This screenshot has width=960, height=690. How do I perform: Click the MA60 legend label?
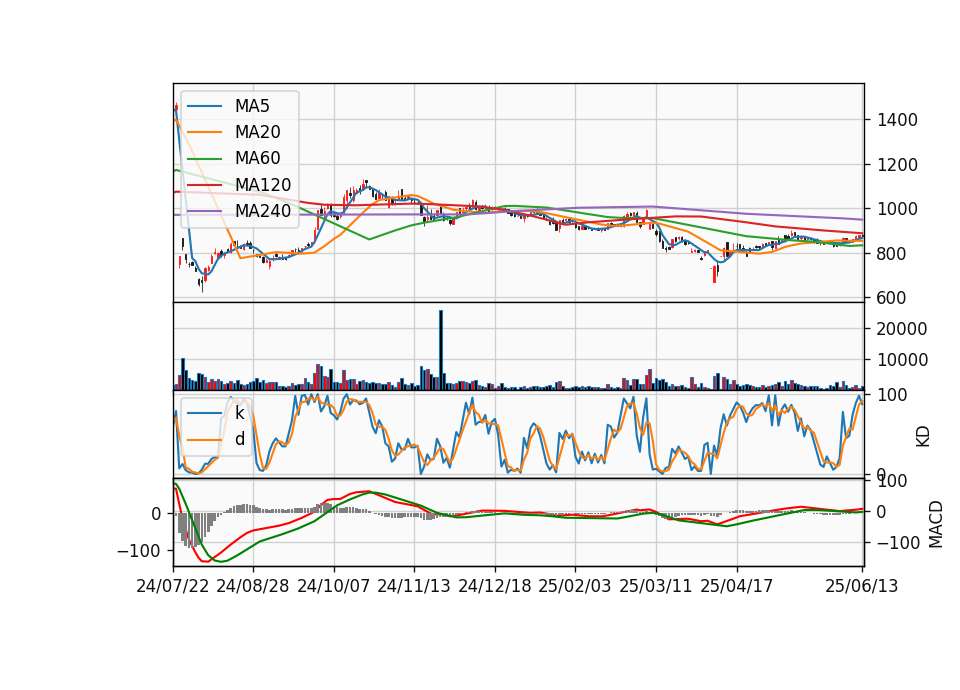pos(258,159)
